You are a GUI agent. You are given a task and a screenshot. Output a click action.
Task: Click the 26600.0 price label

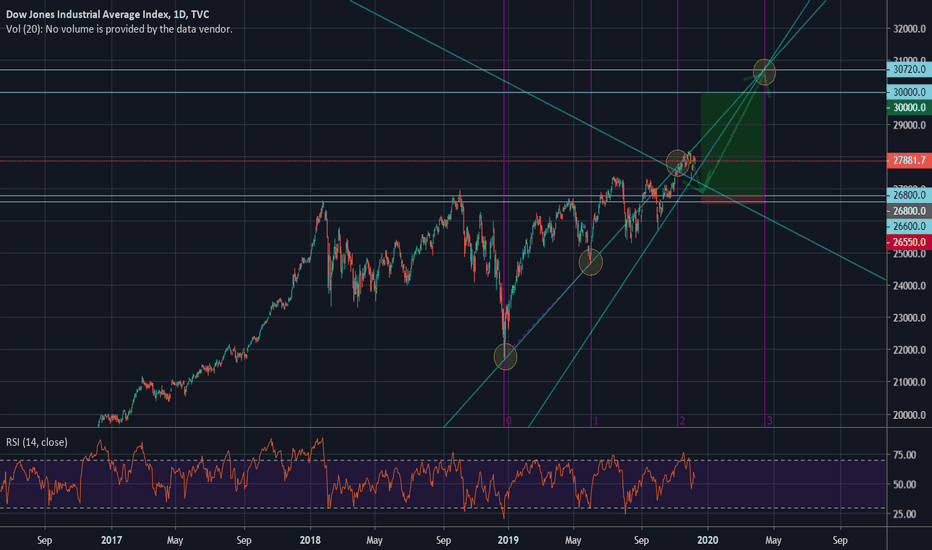point(909,227)
